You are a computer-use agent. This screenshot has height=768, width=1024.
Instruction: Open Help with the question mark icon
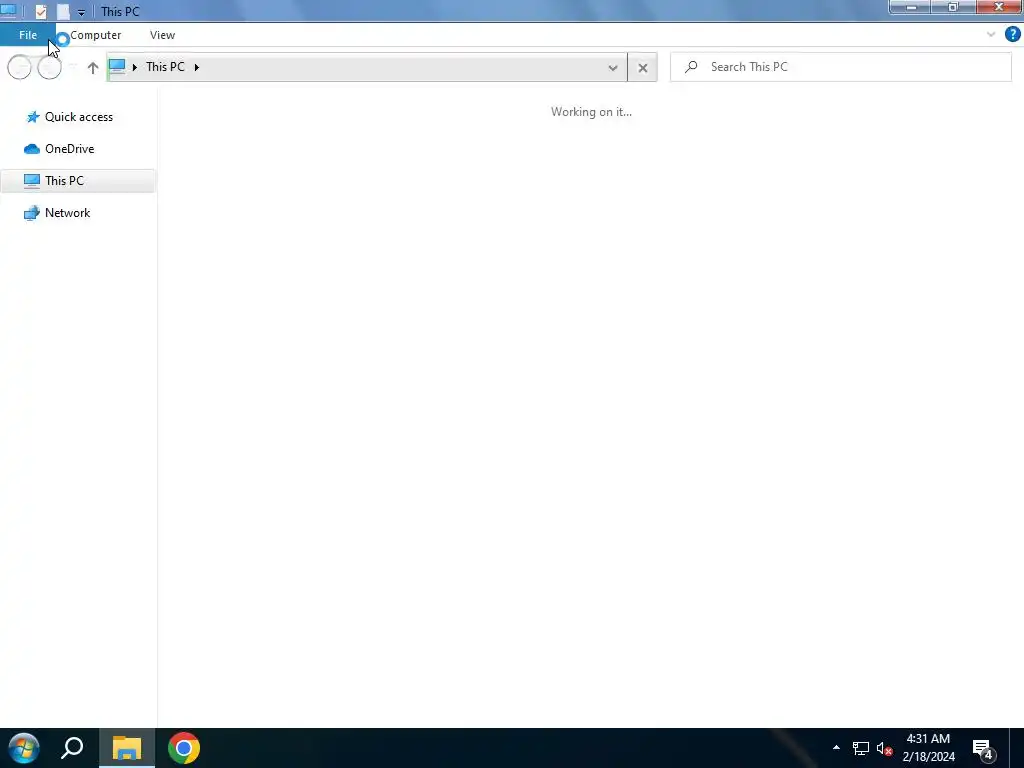pos(1012,34)
